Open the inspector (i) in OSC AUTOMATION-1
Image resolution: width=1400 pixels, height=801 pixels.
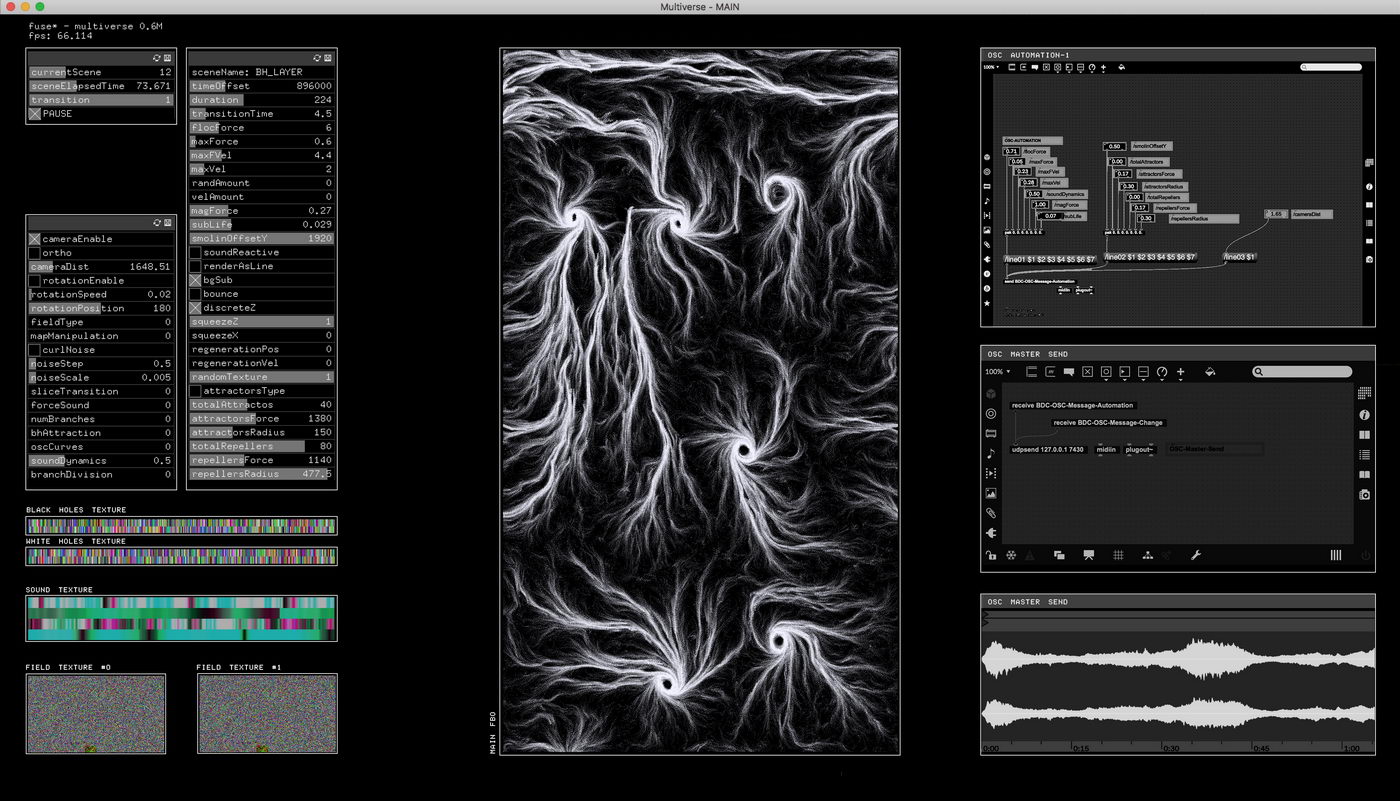(x=1369, y=187)
